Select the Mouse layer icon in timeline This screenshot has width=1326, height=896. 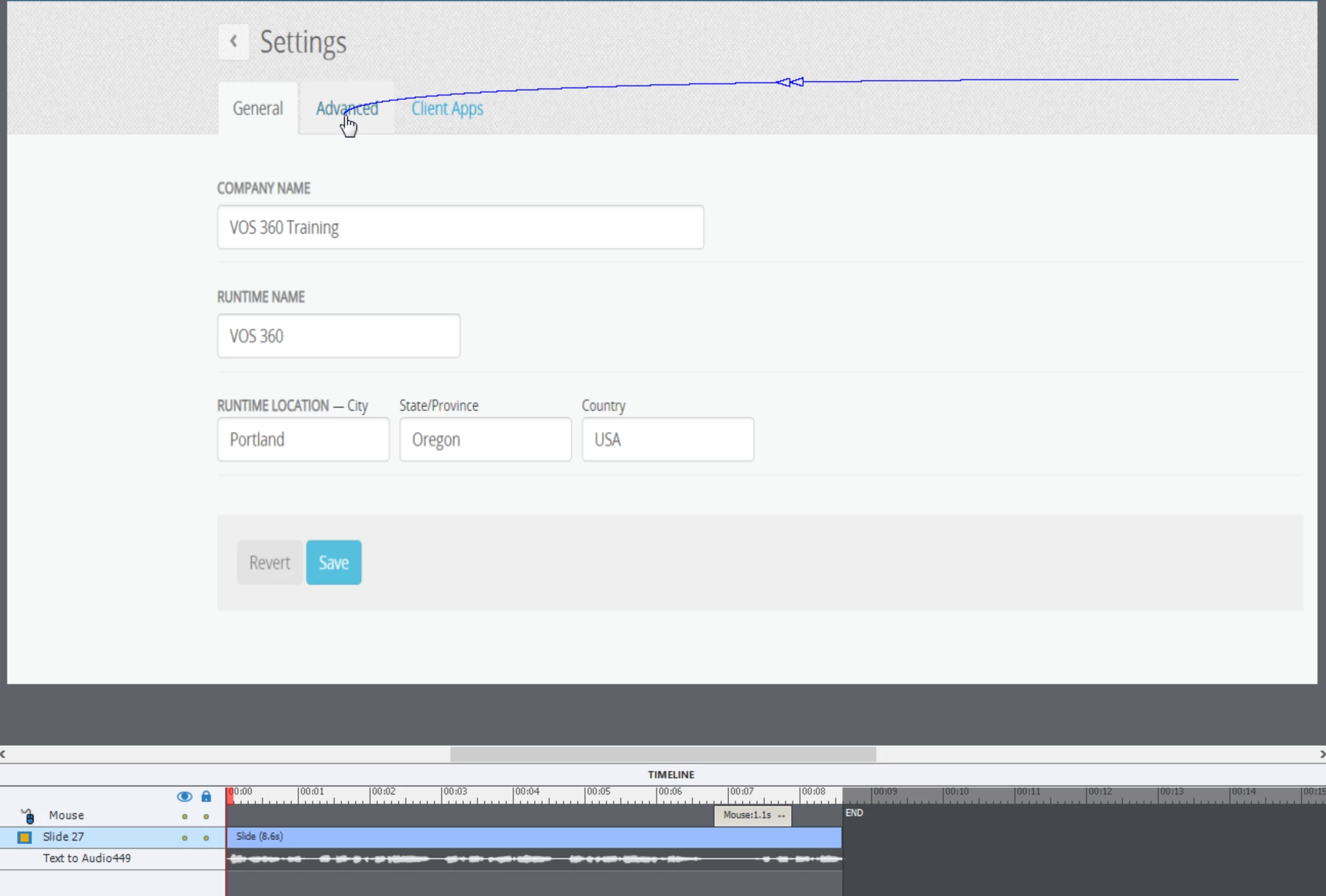pos(28,815)
